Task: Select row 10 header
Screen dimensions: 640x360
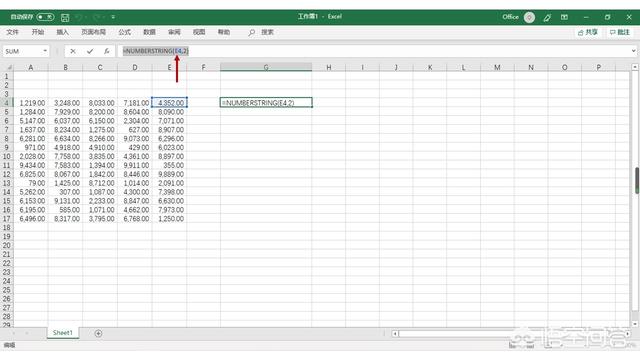Action: tap(7, 156)
